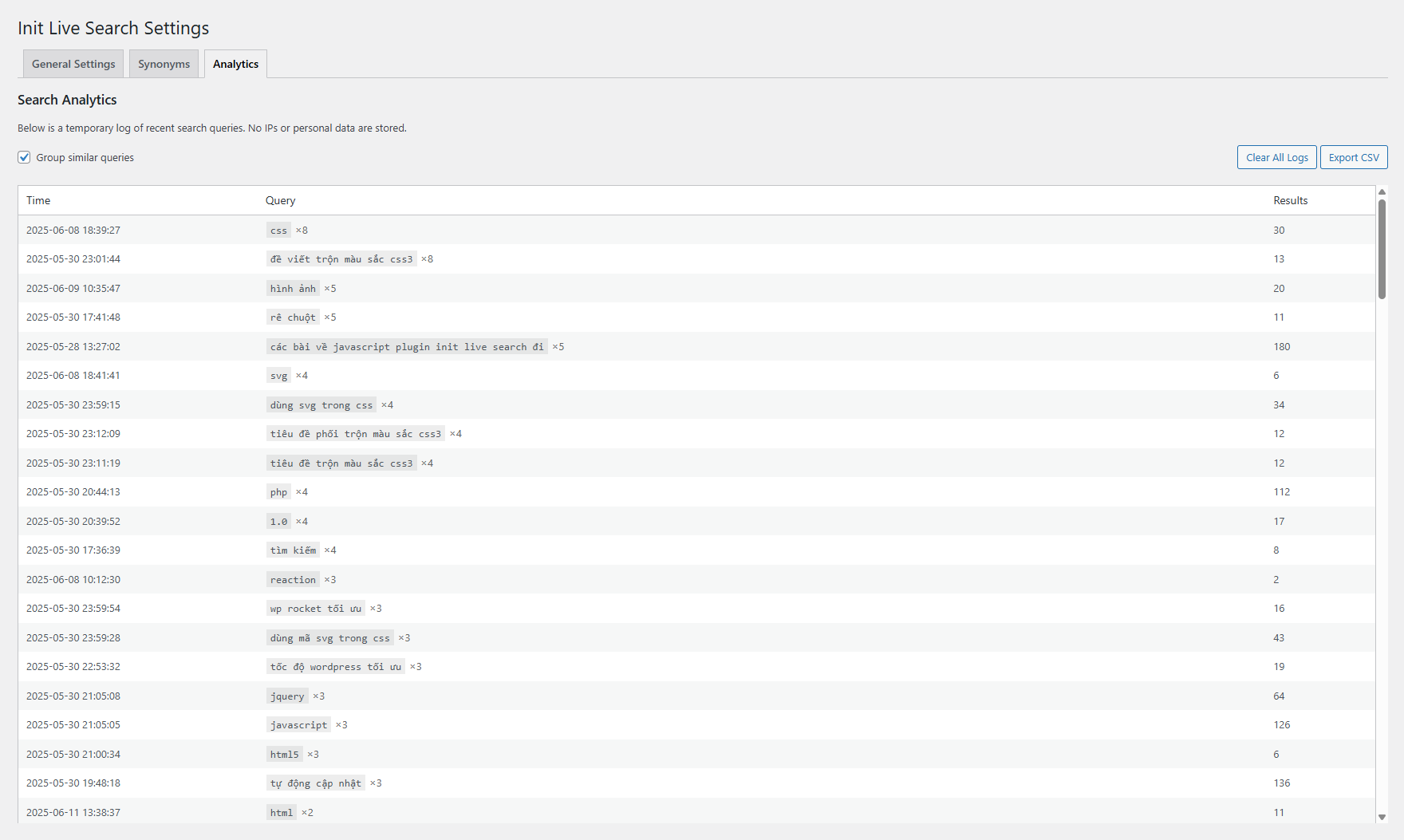This screenshot has height=840, width=1404.
Task: Click result count 180
Action: [1282, 347]
